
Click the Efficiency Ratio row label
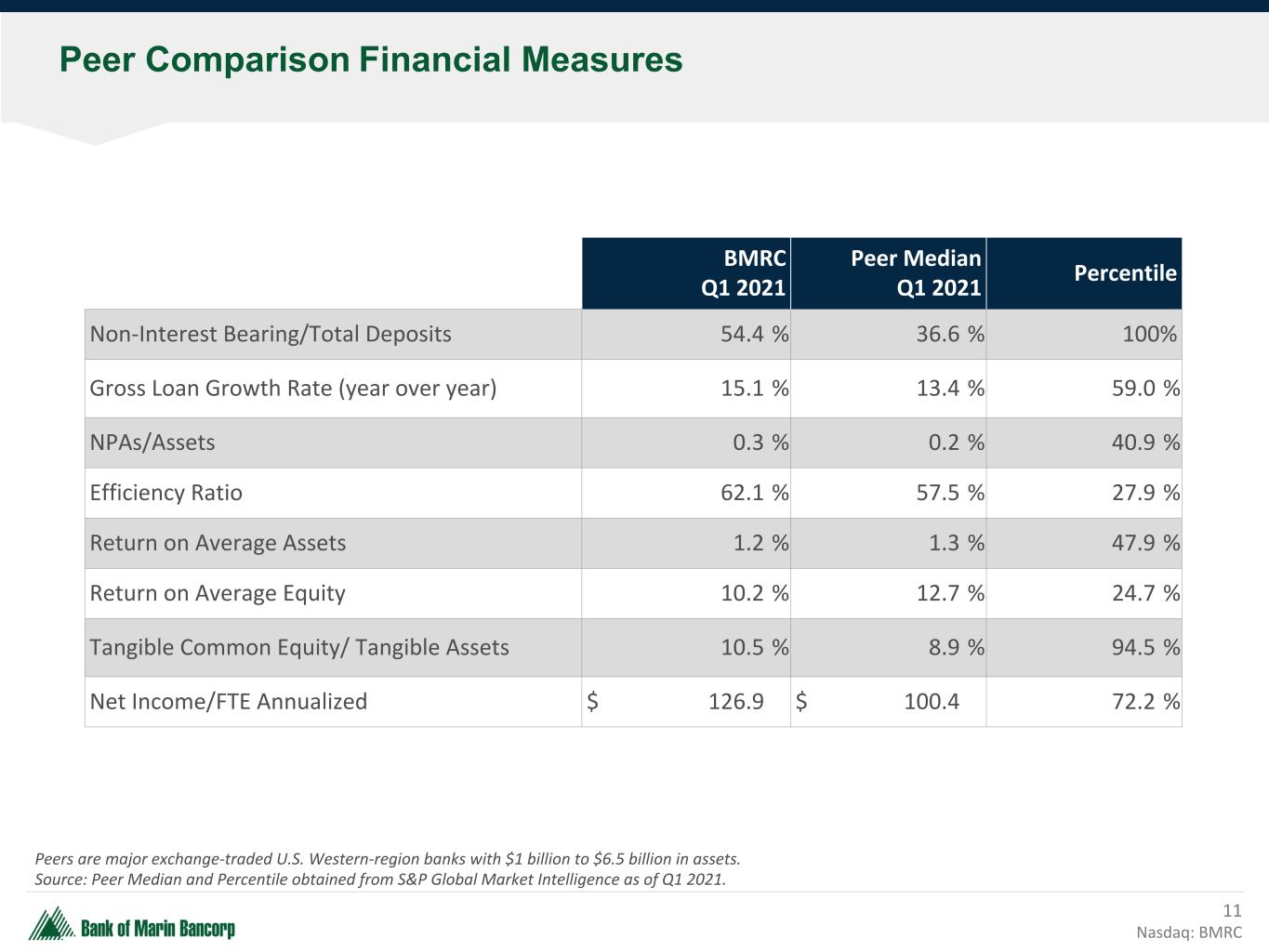click(165, 492)
